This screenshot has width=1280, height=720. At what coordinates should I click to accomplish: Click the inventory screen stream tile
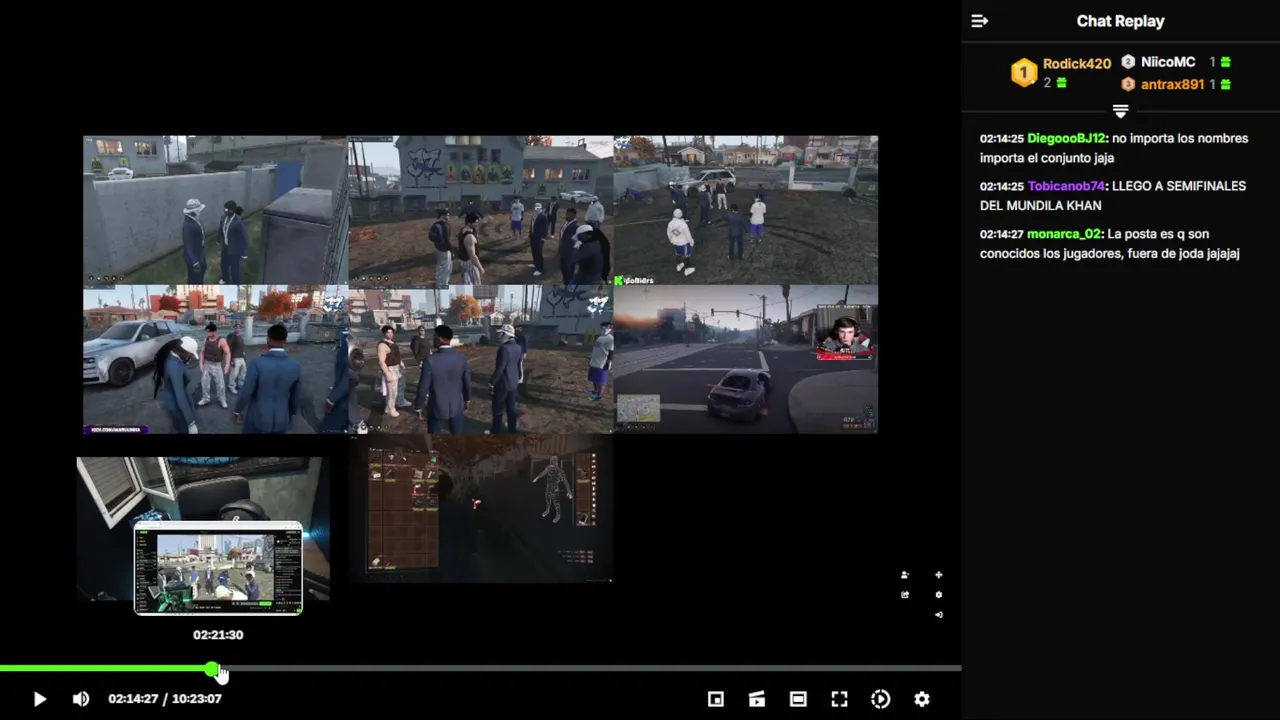click(x=481, y=508)
